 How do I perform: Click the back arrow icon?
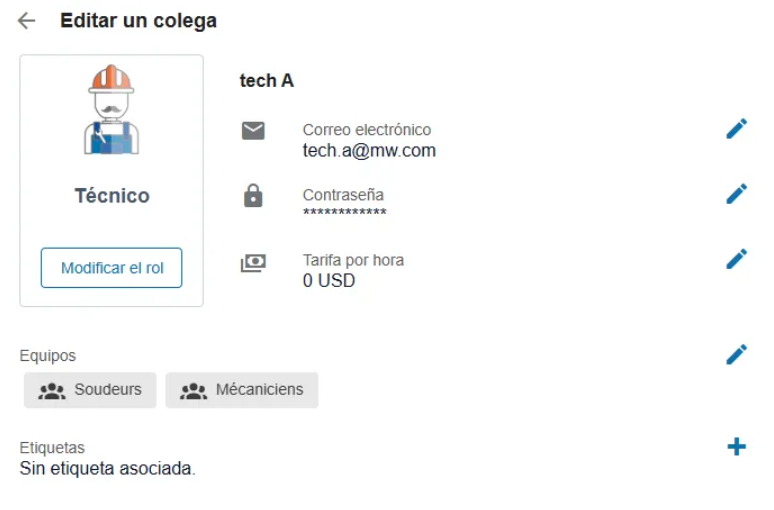[x=26, y=21]
